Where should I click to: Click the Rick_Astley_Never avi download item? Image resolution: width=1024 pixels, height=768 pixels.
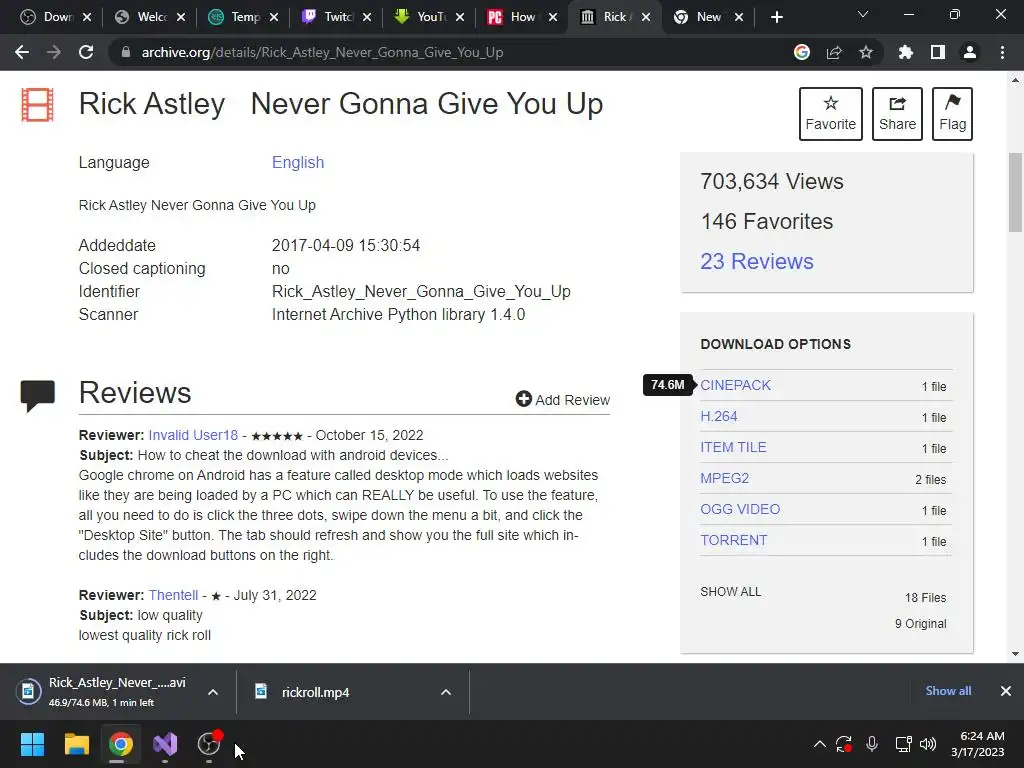[x=104, y=692]
